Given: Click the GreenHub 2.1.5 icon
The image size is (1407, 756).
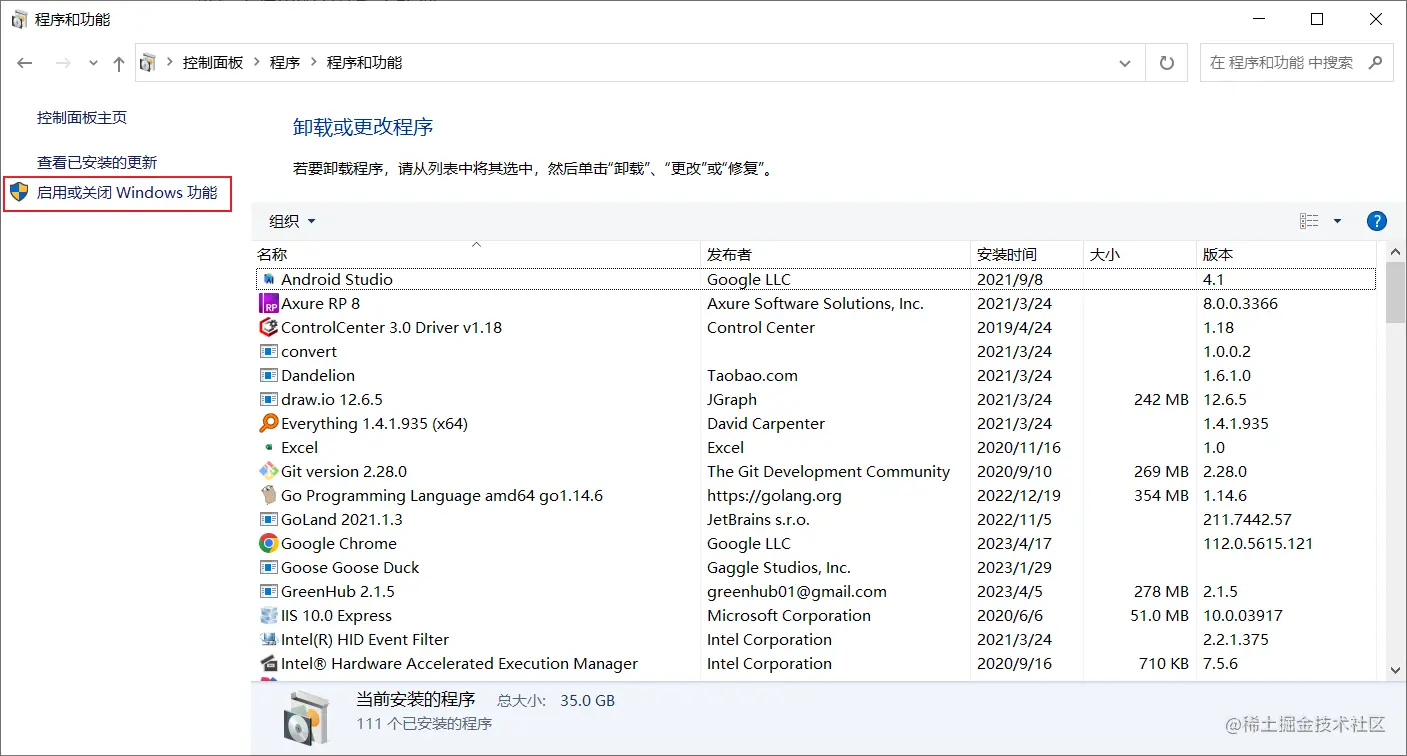Looking at the screenshot, I should tap(268, 592).
